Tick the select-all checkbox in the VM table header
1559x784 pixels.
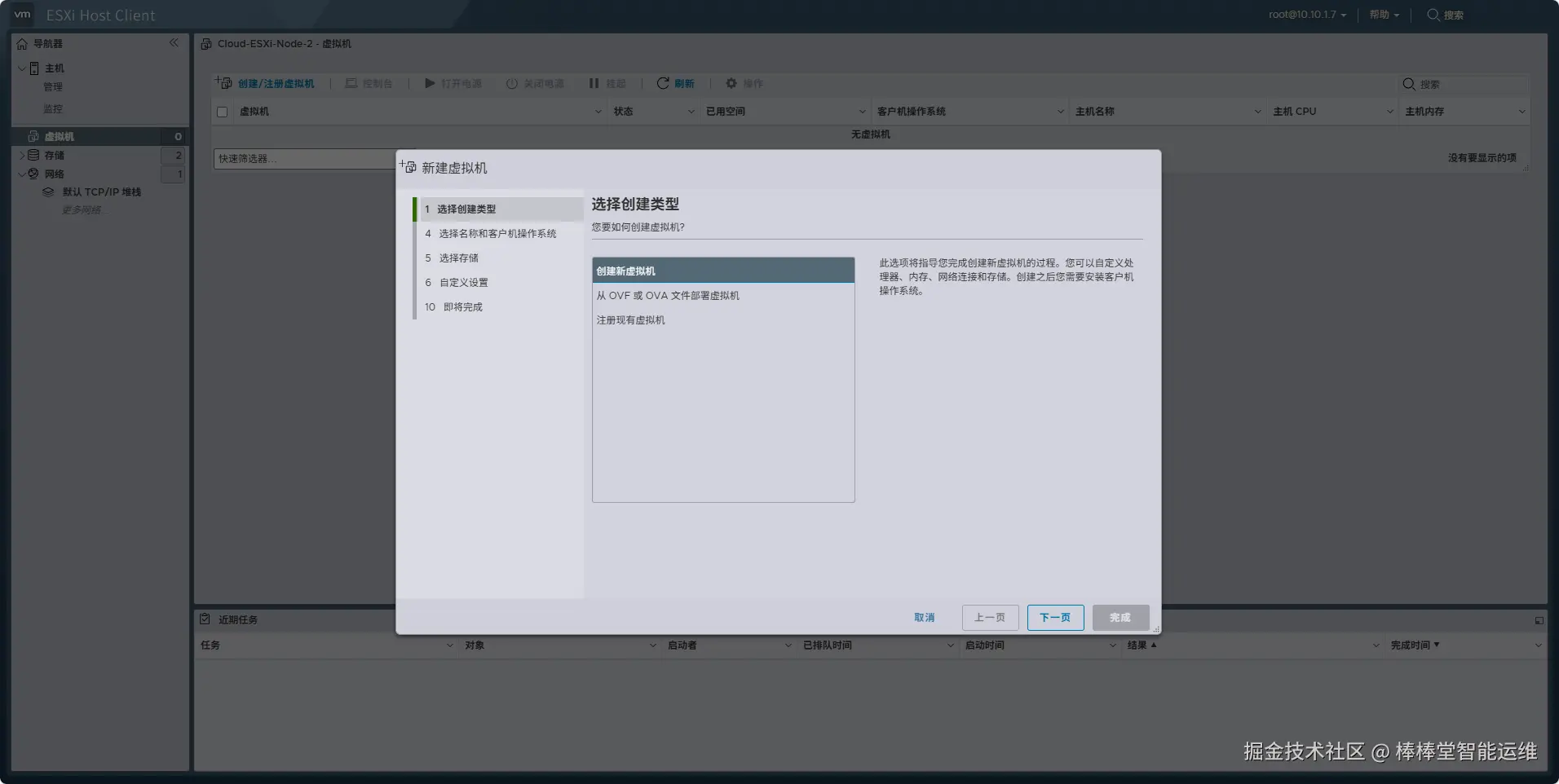pyautogui.click(x=223, y=112)
